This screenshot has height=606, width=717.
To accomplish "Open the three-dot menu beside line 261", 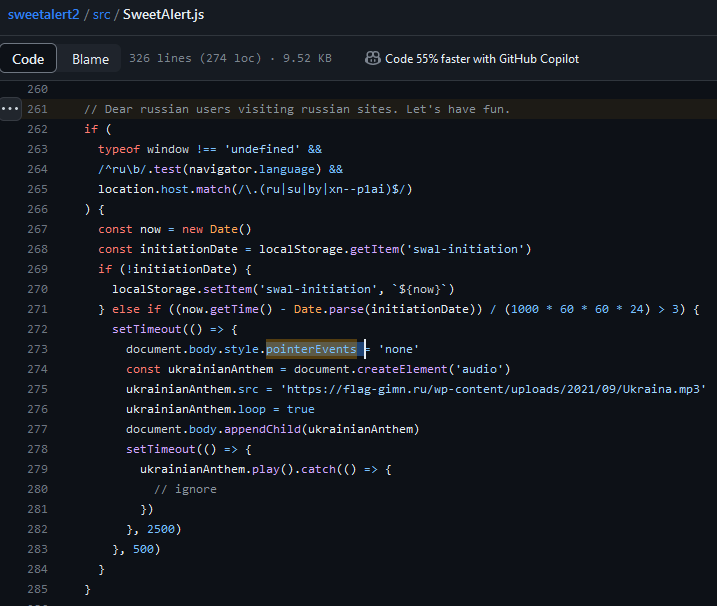I will pyautogui.click(x=10, y=109).
